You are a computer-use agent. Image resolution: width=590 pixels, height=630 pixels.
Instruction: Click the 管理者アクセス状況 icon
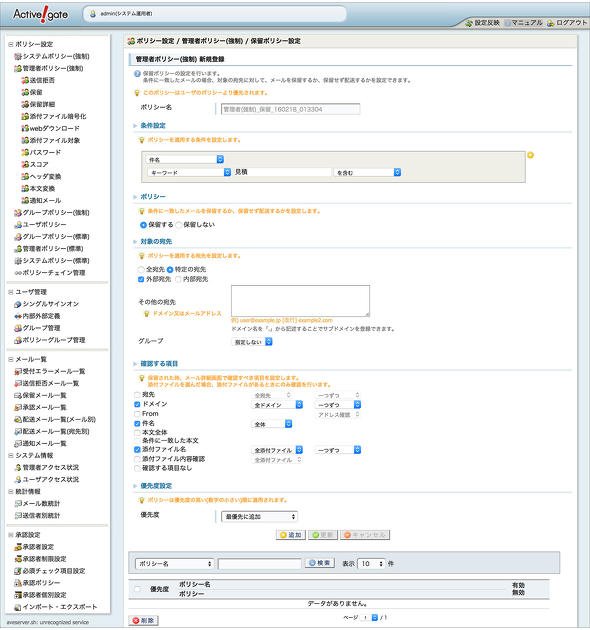[18, 468]
